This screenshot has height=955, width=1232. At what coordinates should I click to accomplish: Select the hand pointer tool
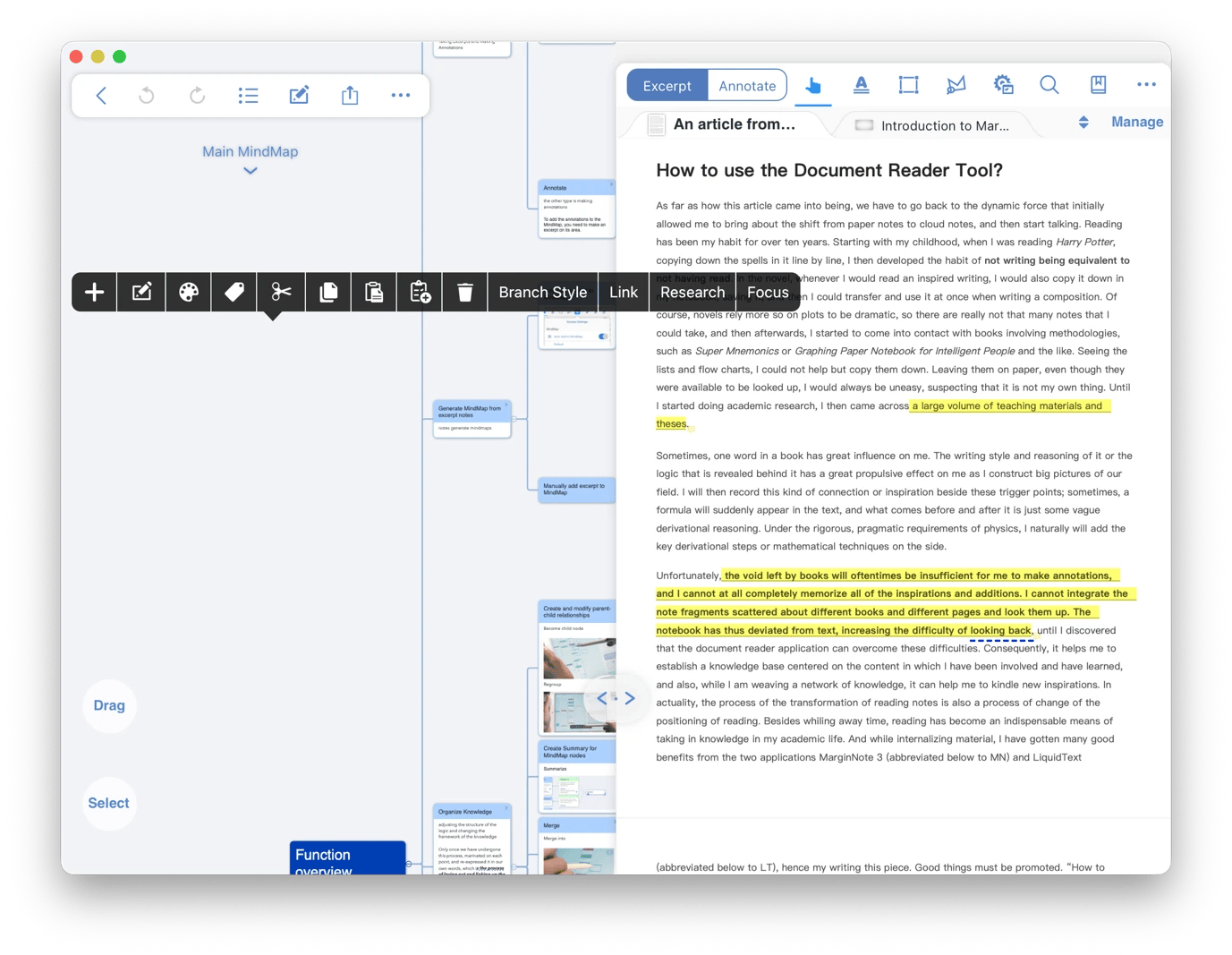(x=813, y=85)
